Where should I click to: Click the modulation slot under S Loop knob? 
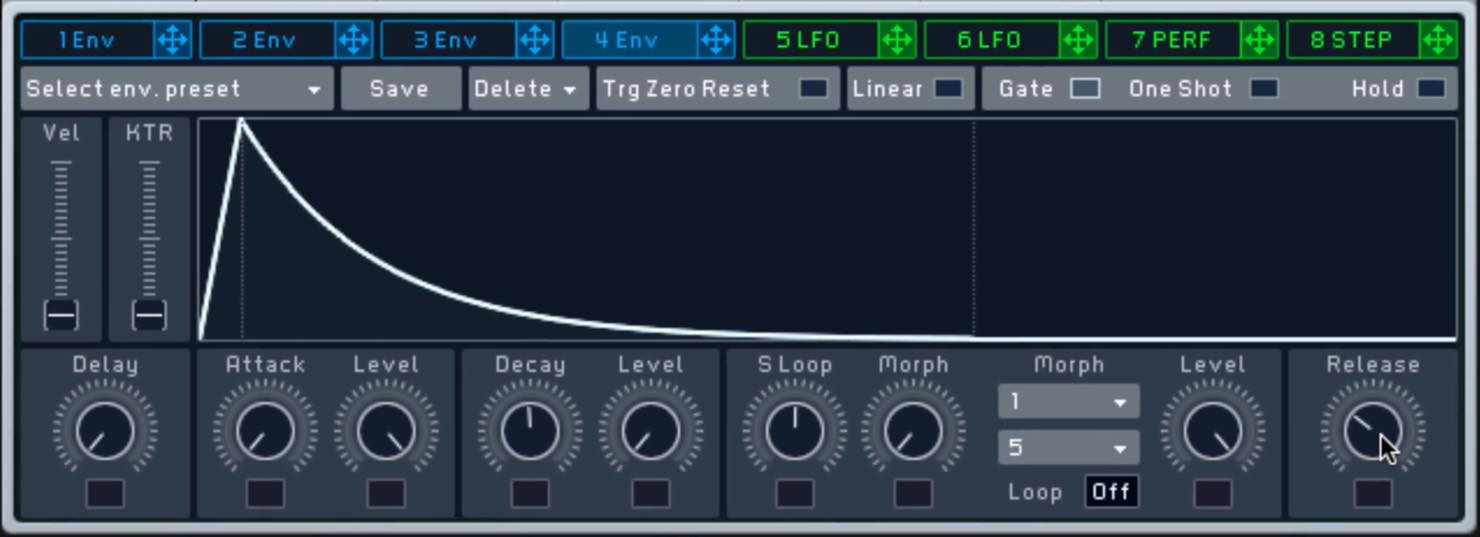[795, 493]
